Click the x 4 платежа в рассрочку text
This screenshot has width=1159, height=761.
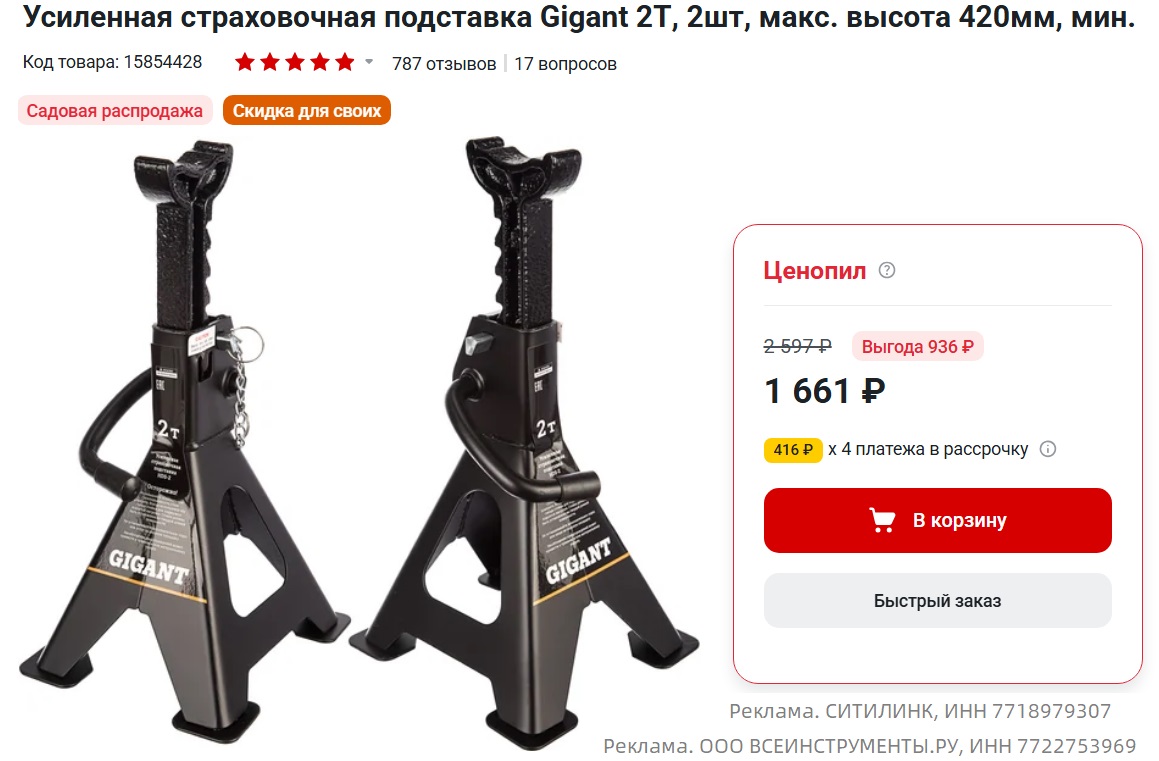click(928, 449)
